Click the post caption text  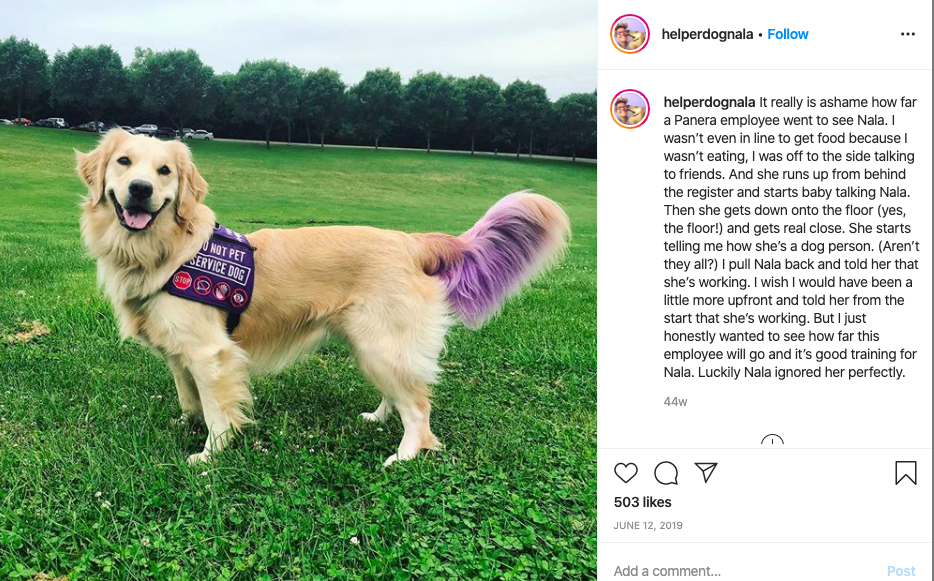[791, 237]
